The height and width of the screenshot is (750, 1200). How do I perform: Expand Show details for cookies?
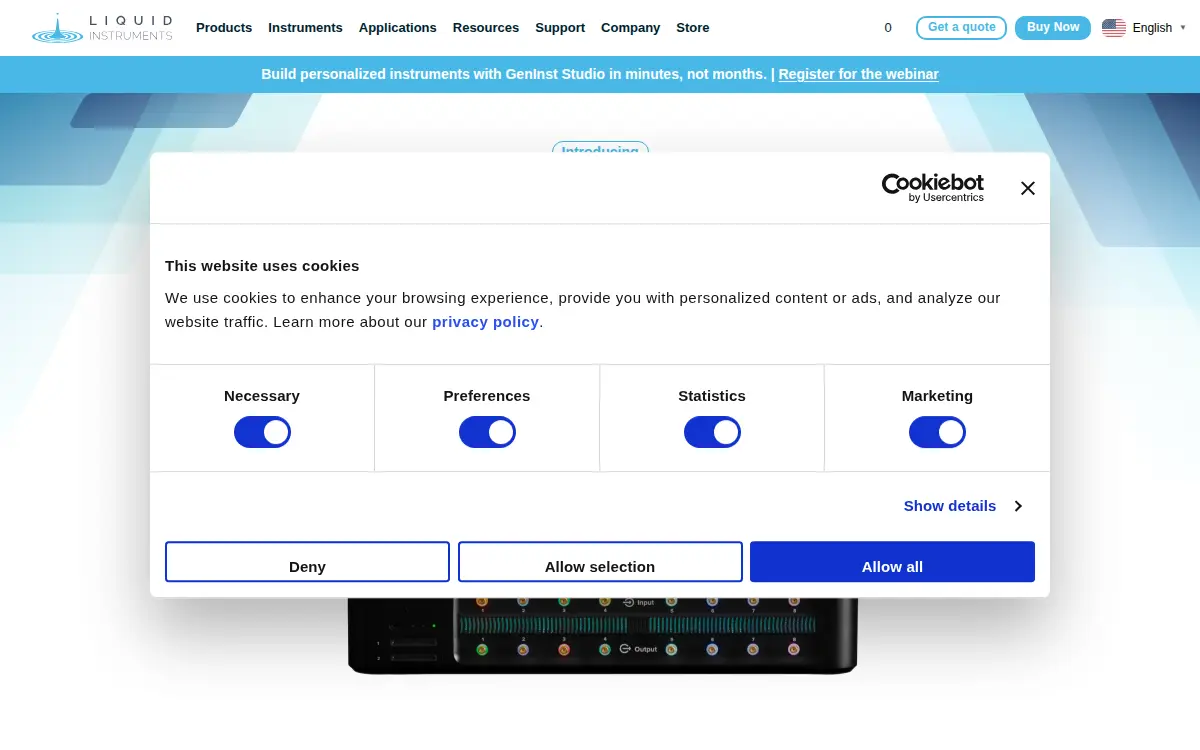(963, 506)
